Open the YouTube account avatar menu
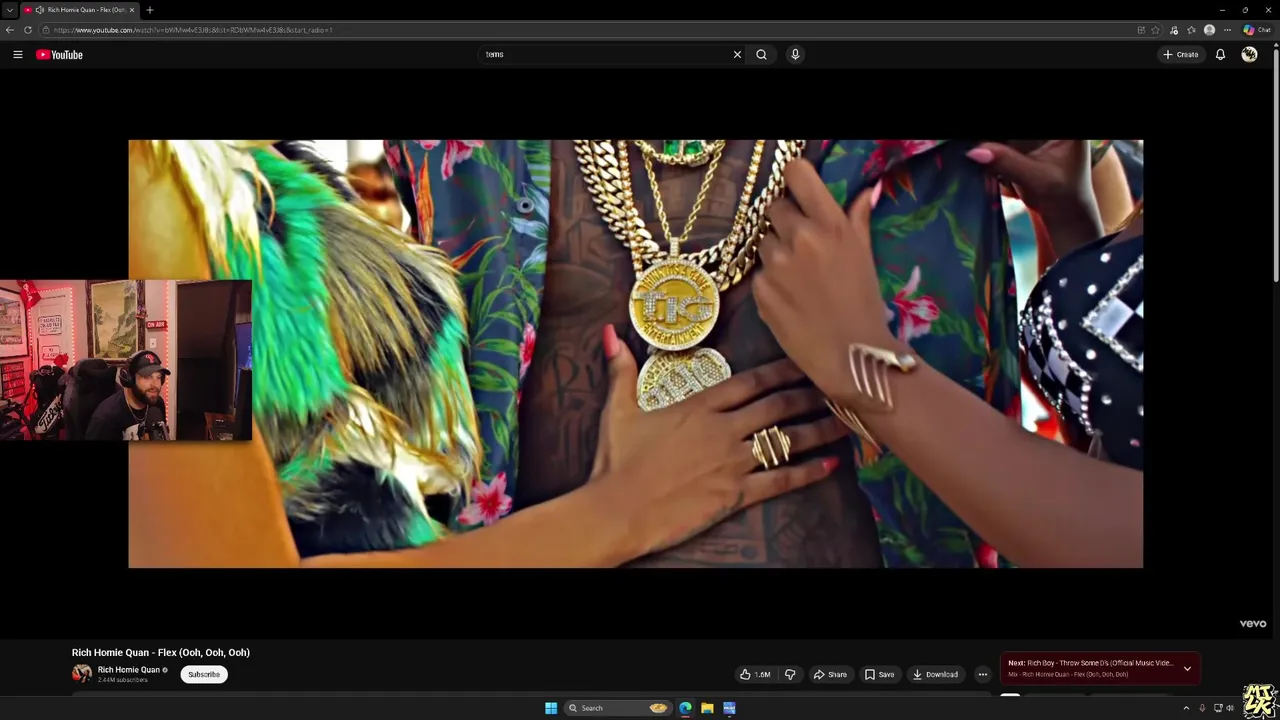The image size is (1280, 720). 1249,55
